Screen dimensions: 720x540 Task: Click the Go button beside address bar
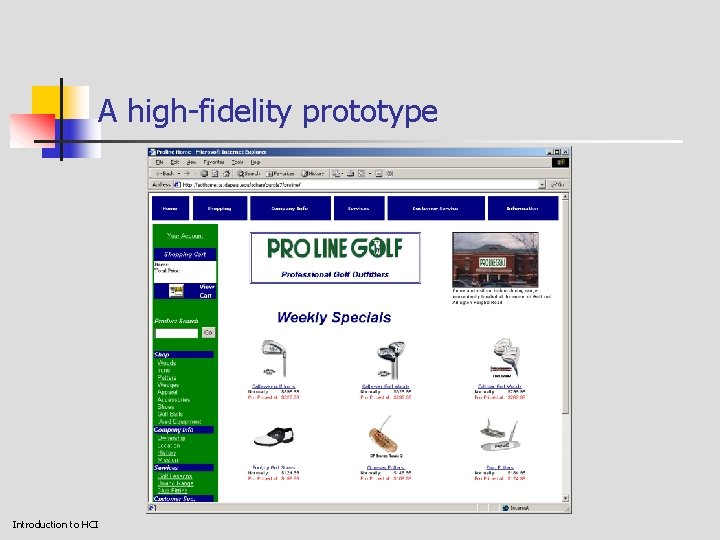coord(557,185)
